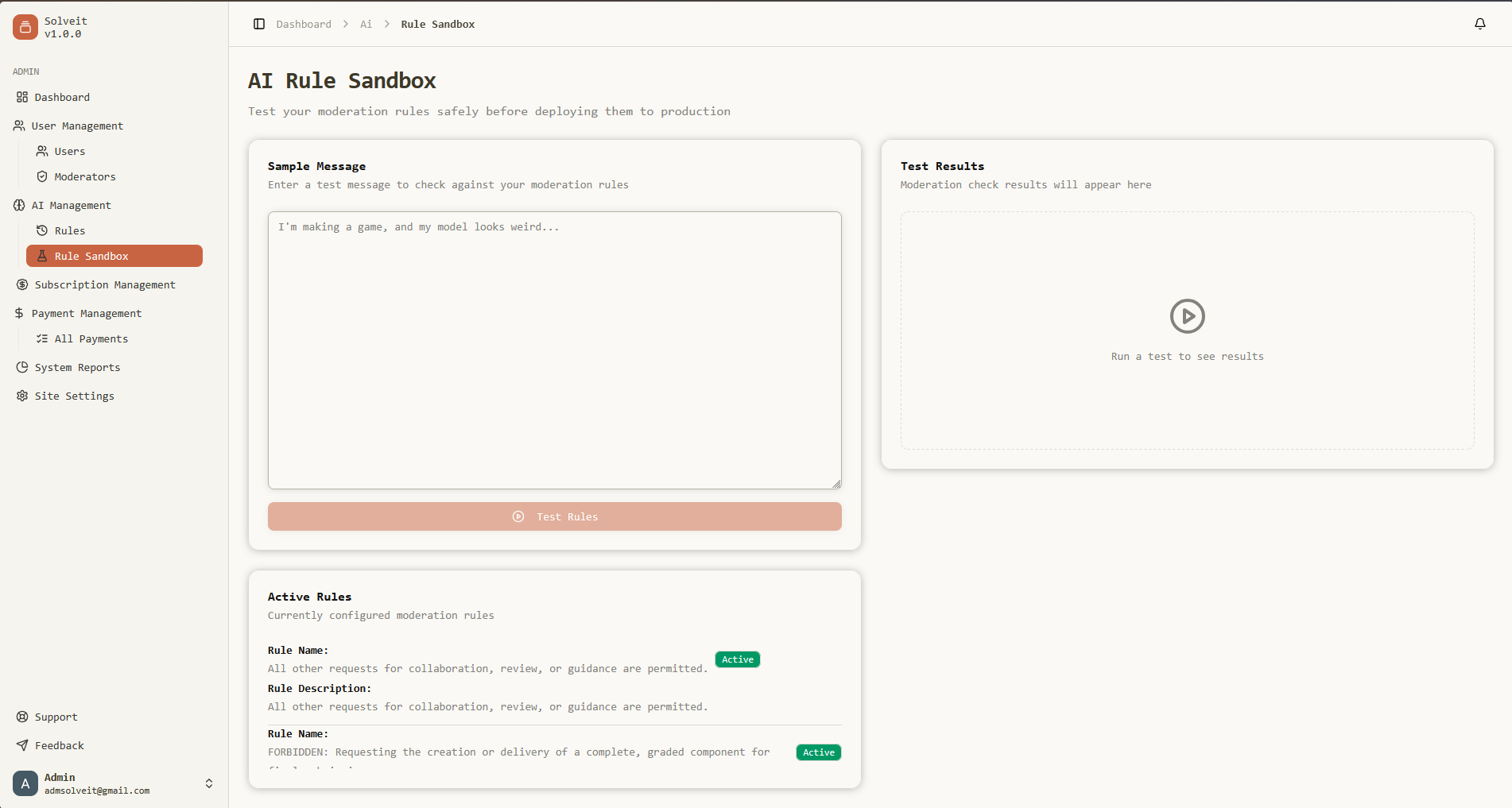Click the Solveit app logo icon
This screenshot has height=808, width=1512.
25,26
